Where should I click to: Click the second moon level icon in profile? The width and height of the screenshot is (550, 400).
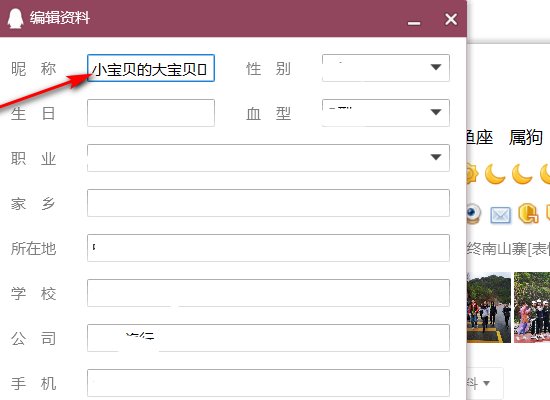pyautogui.click(x=522, y=174)
